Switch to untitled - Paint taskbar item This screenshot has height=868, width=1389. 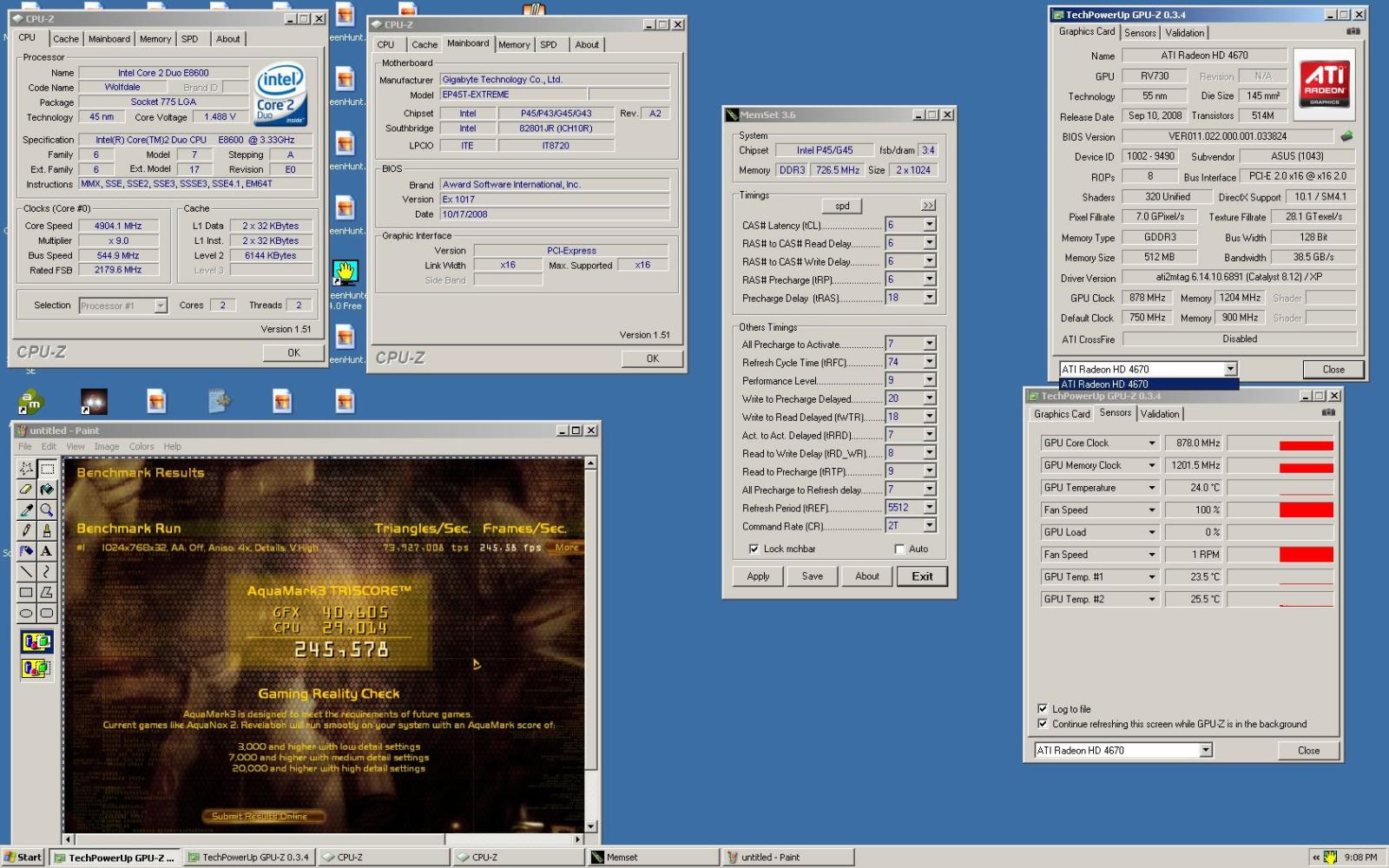click(x=787, y=857)
